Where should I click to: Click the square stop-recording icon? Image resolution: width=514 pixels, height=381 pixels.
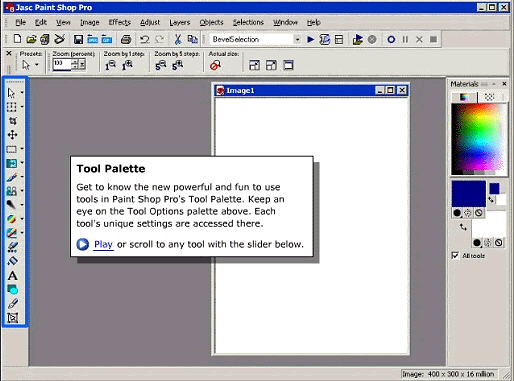(433, 40)
